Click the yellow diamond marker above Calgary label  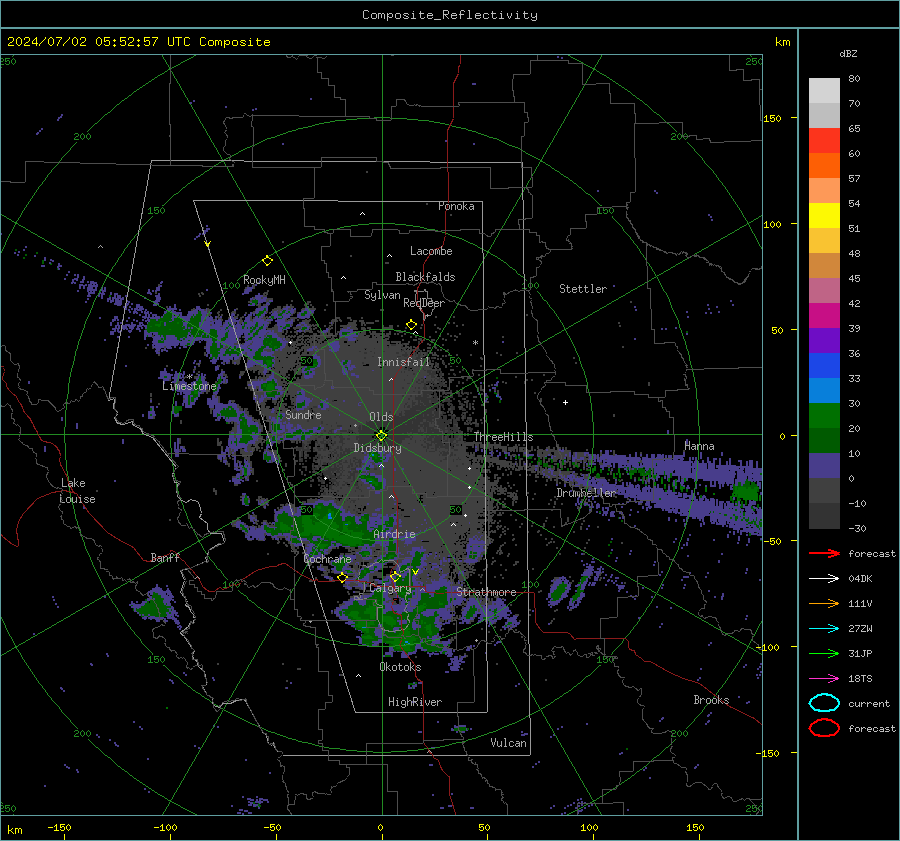[395, 576]
